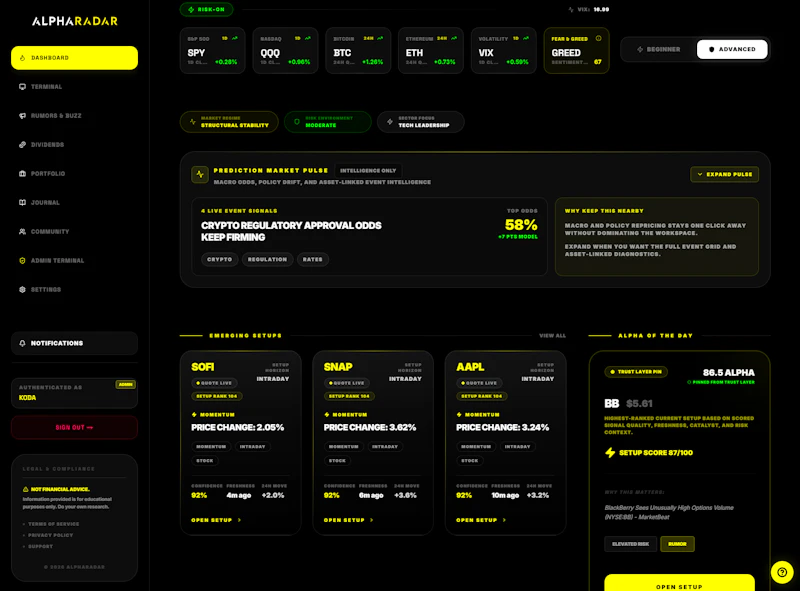The height and width of the screenshot is (591, 800).
Task: Open the Terminal page in sidebar
Action: point(74,87)
